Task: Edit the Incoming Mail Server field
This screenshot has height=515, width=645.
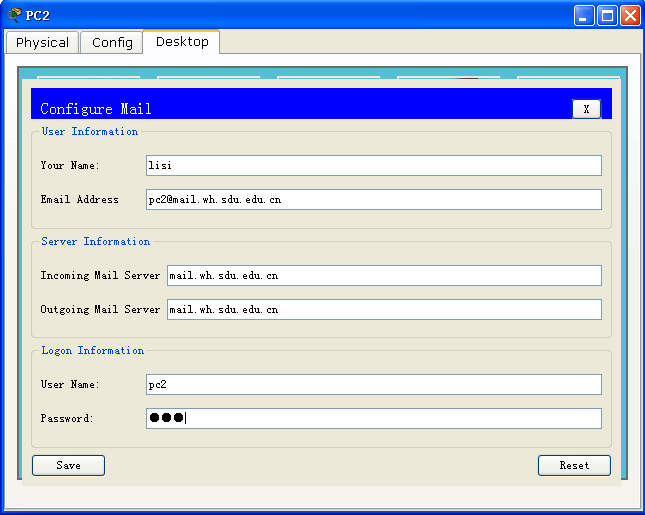Action: click(383, 276)
